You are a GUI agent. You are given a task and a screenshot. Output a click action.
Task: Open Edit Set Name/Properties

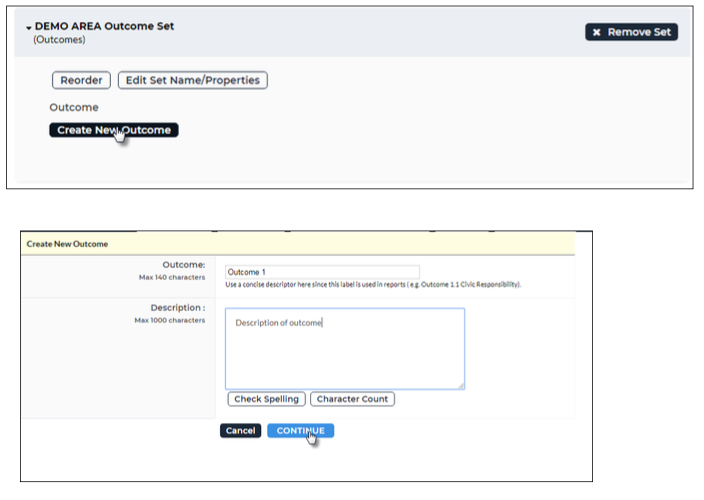[x=193, y=80]
